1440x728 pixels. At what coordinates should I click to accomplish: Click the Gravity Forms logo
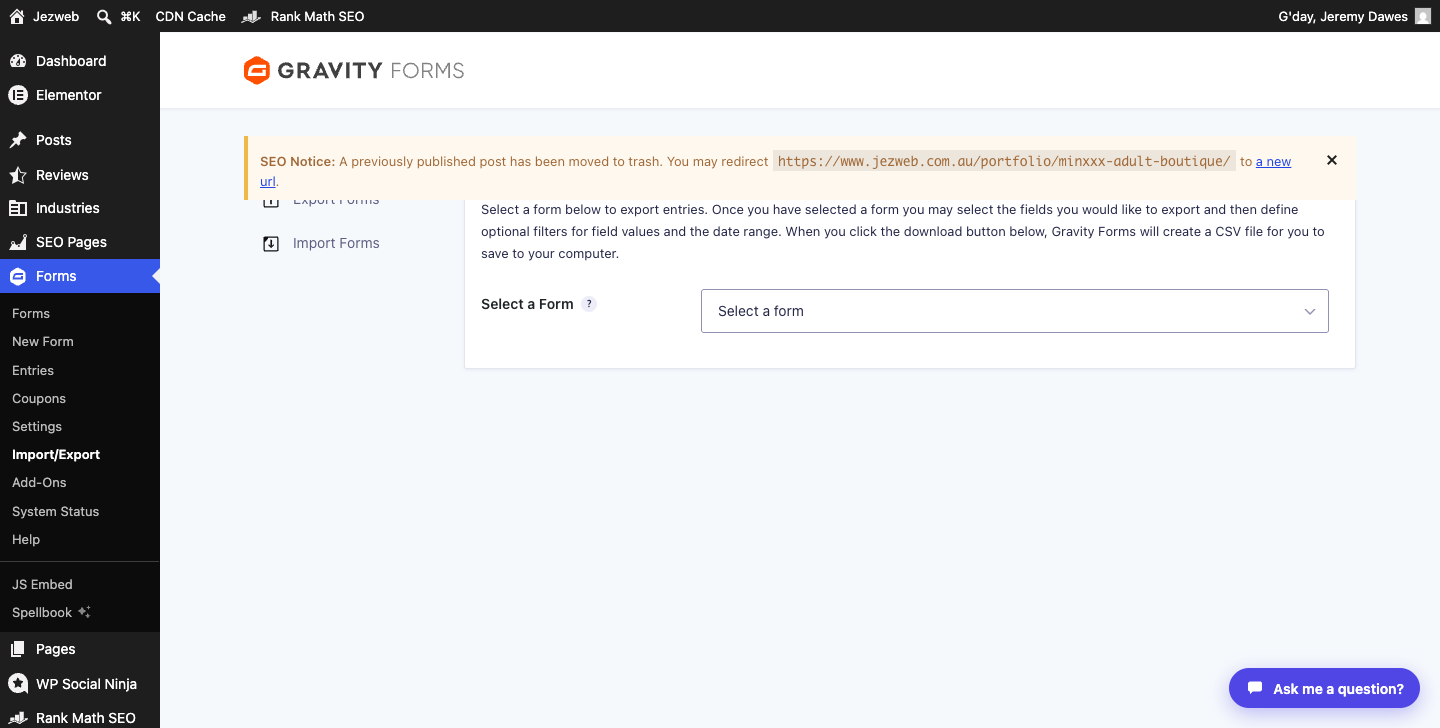pos(354,70)
